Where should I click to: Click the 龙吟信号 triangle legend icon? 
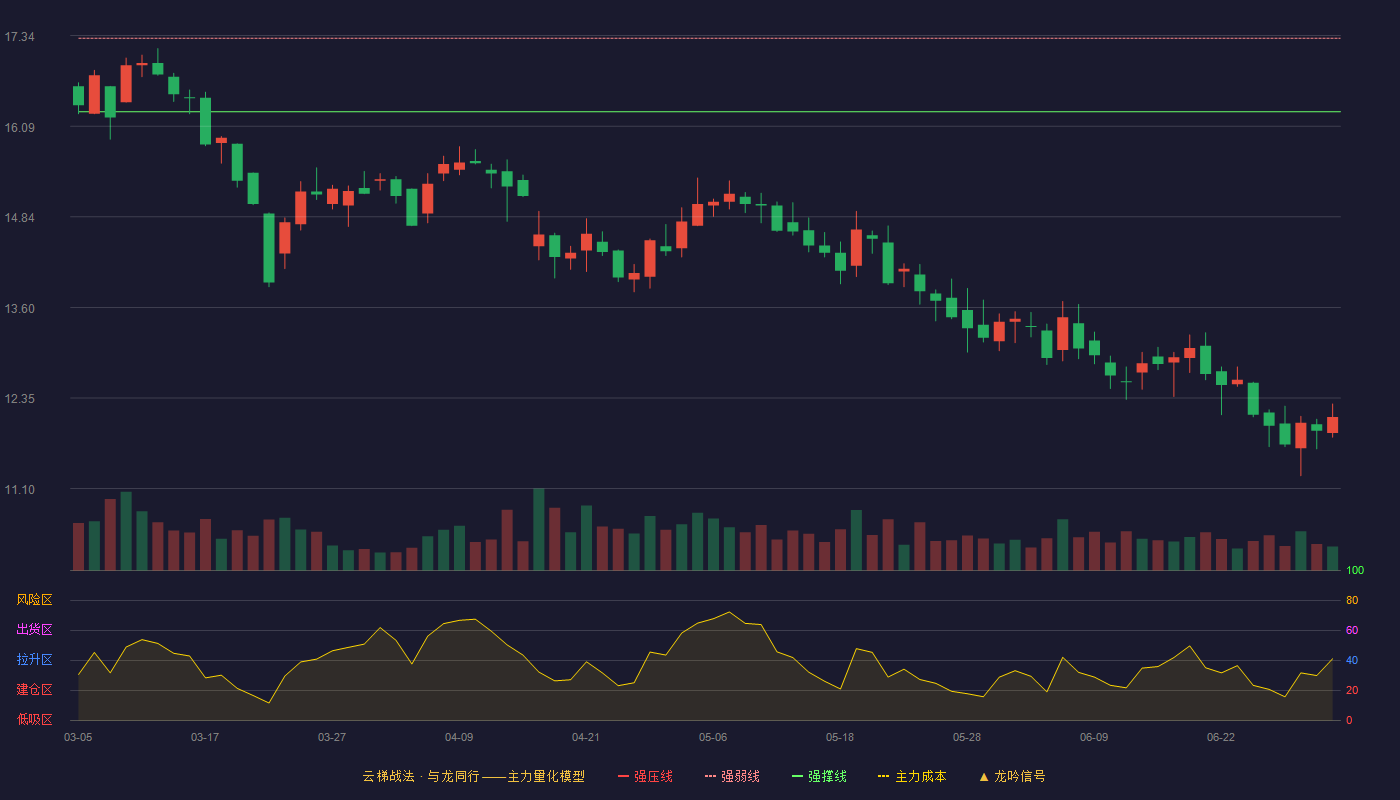tap(984, 776)
